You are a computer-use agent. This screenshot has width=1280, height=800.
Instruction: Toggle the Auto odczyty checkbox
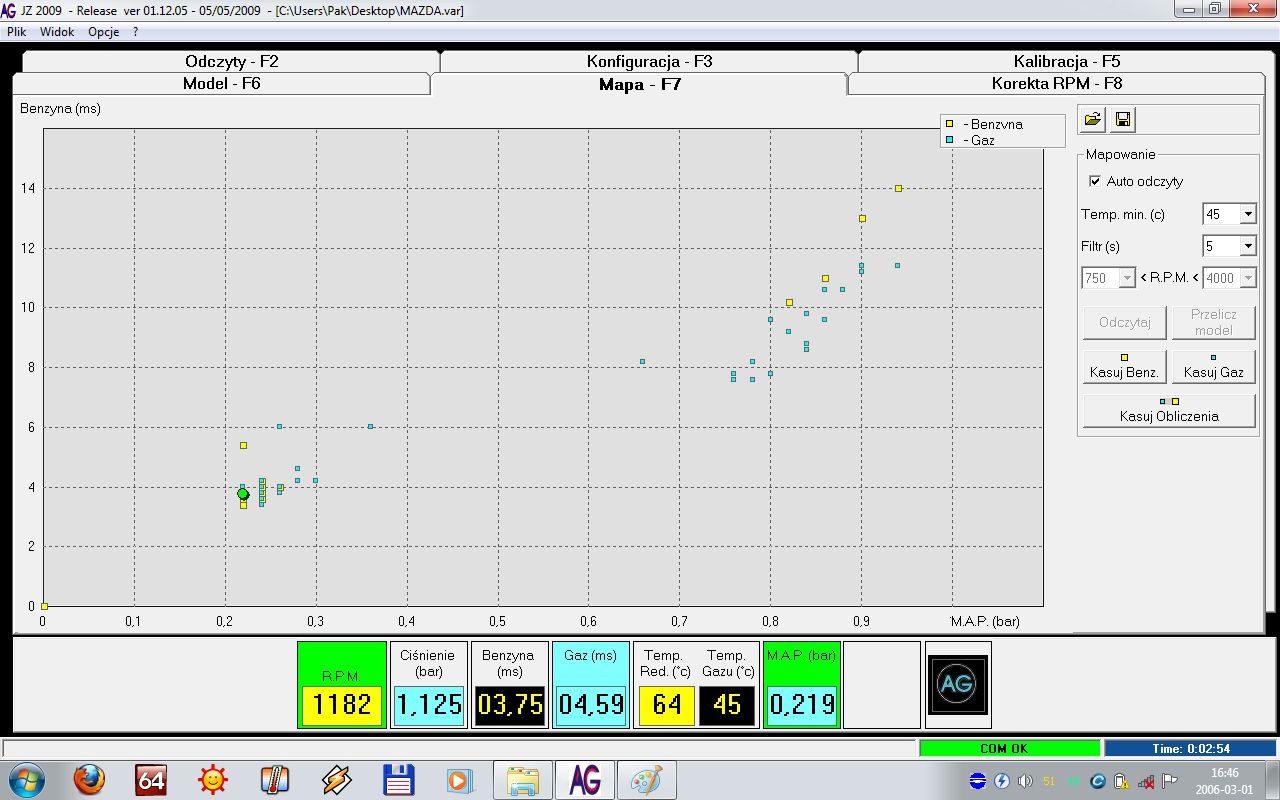click(1094, 181)
